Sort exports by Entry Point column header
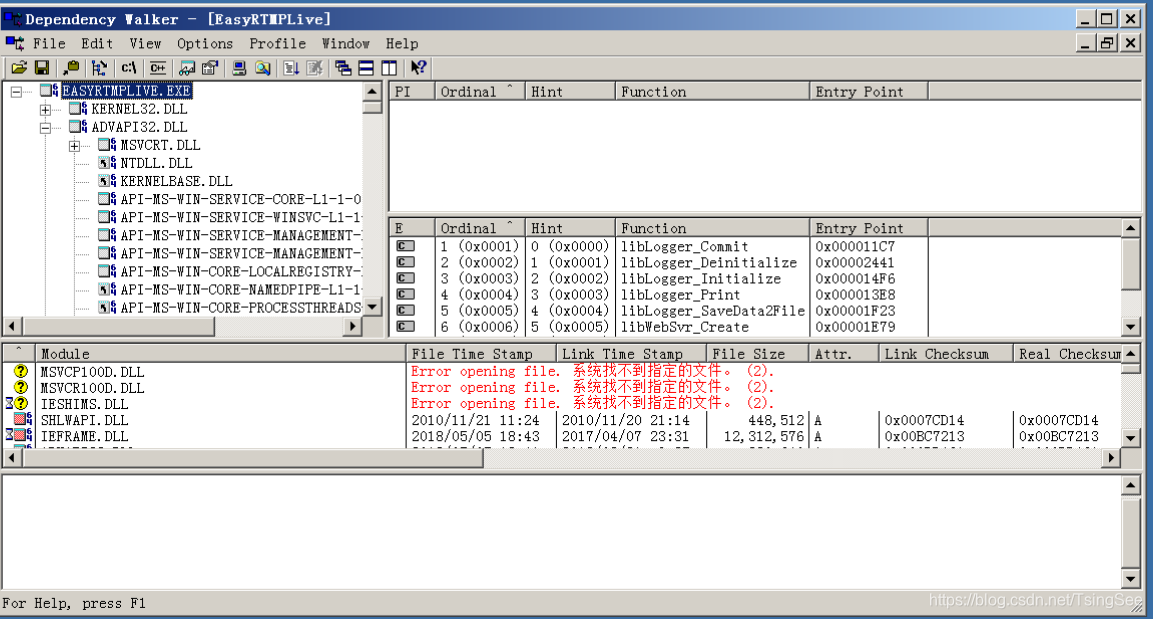1153x619 pixels. (x=868, y=228)
